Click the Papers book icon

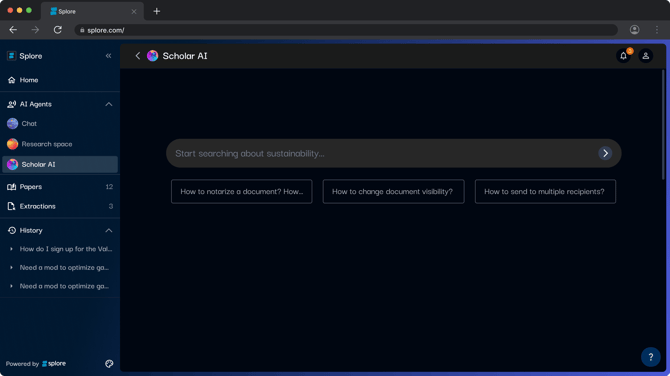12,187
